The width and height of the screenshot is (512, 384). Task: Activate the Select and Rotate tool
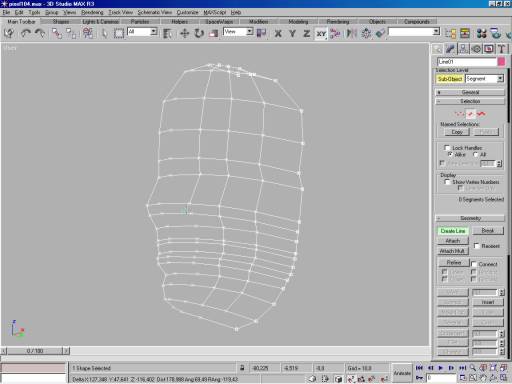(x=199, y=33)
